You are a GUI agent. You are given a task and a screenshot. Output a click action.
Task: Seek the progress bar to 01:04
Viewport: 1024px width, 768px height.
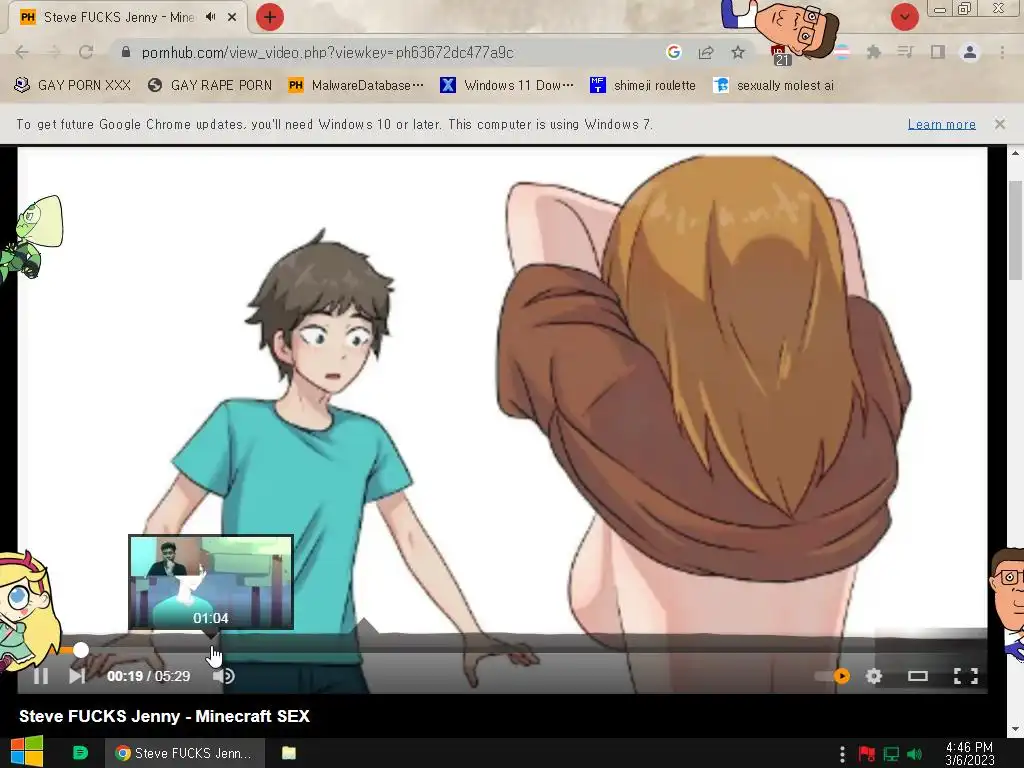coord(211,650)
